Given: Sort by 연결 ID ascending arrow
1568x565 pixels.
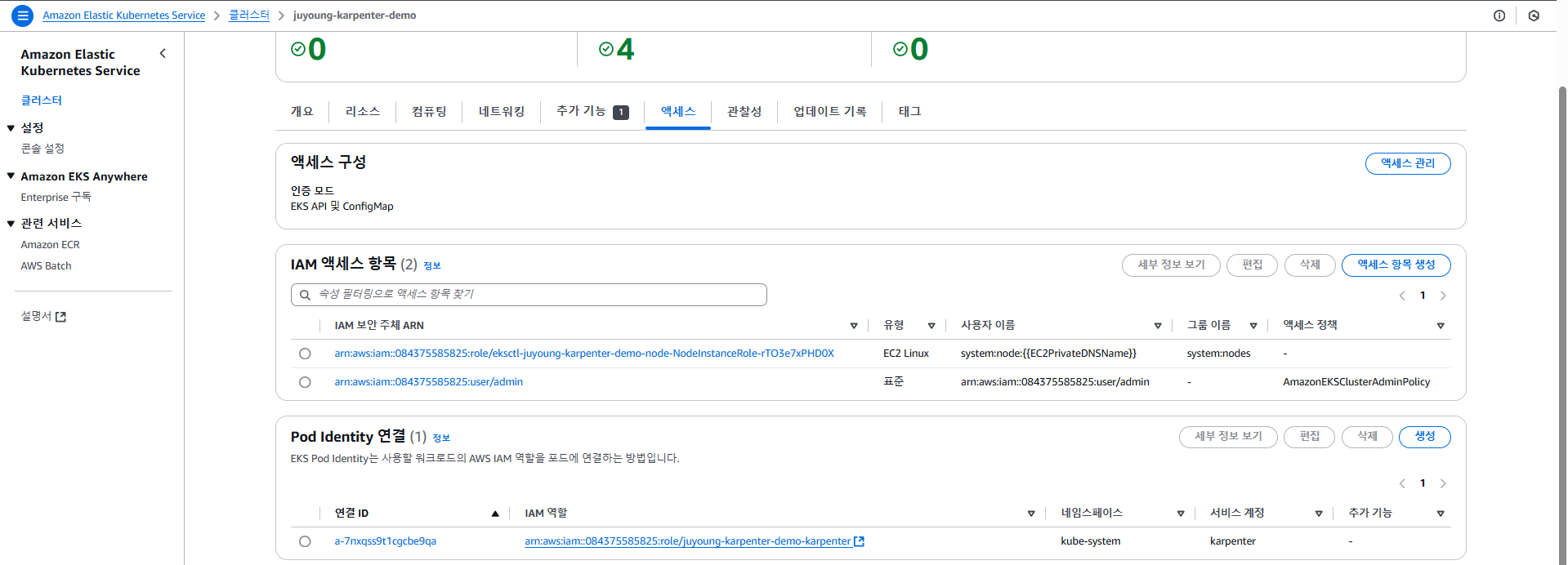Looking at the screenshot, I should (495, 514).
